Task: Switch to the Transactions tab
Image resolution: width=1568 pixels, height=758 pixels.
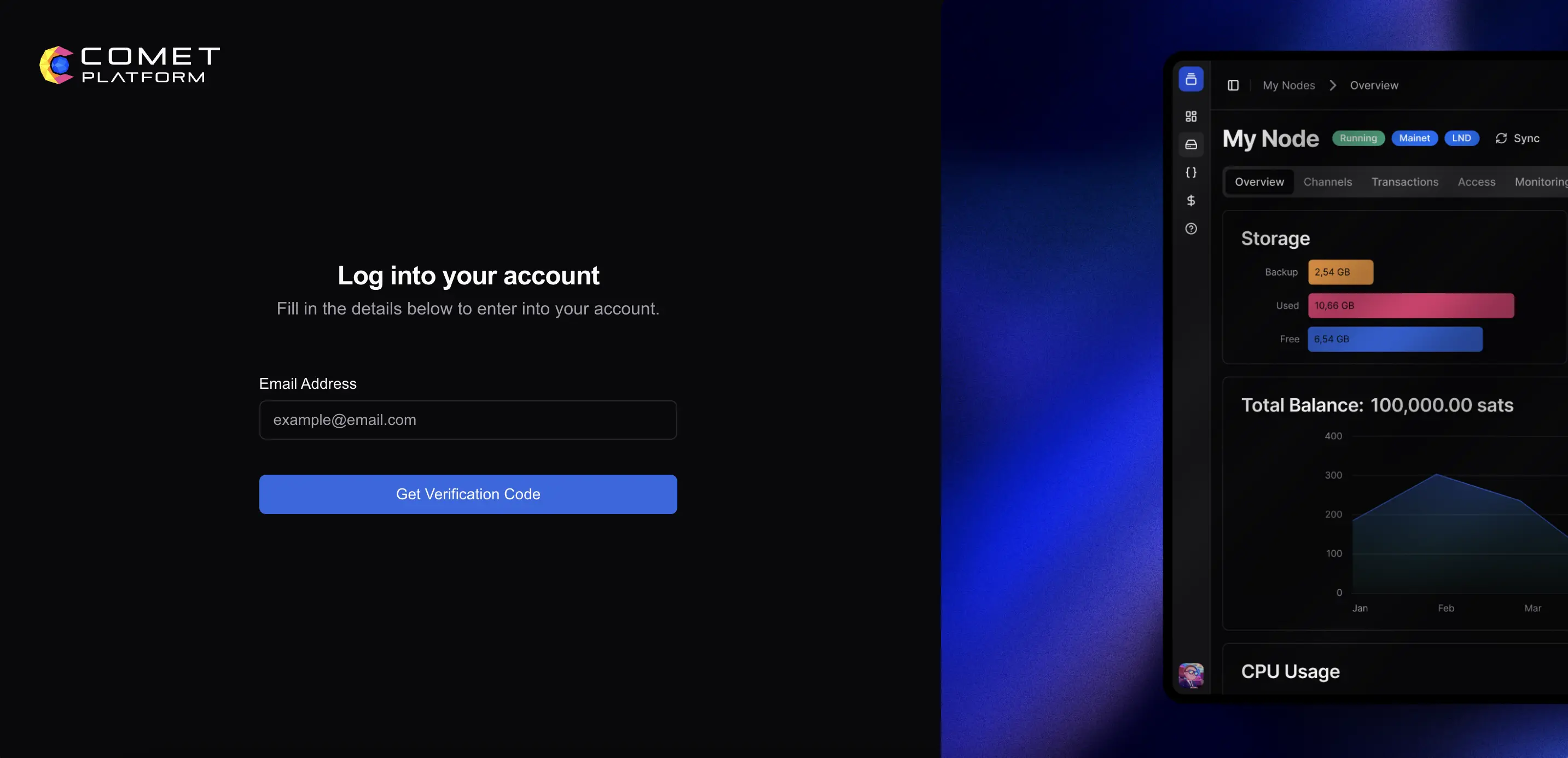Action: (x=1405, y=182)
